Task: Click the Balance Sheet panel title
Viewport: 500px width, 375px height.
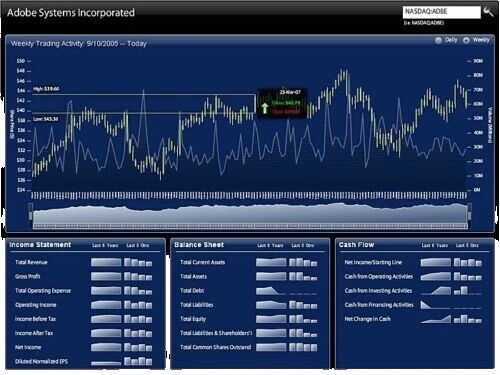Action: point(199,245)
